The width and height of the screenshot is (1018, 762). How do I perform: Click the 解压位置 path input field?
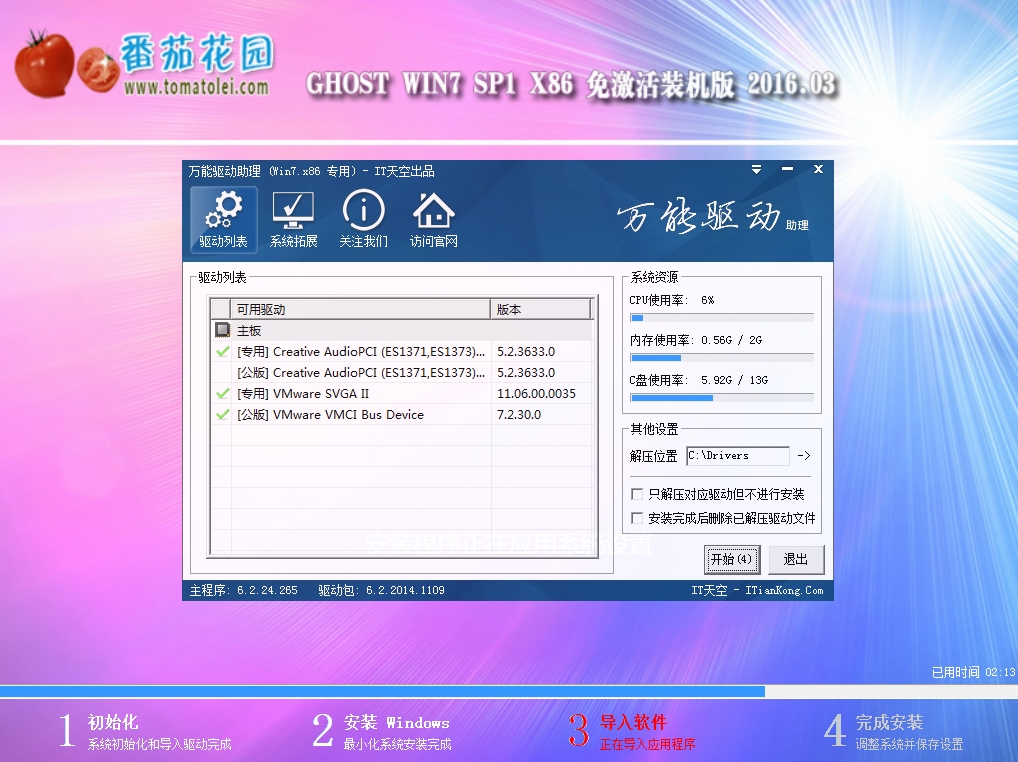738,456
